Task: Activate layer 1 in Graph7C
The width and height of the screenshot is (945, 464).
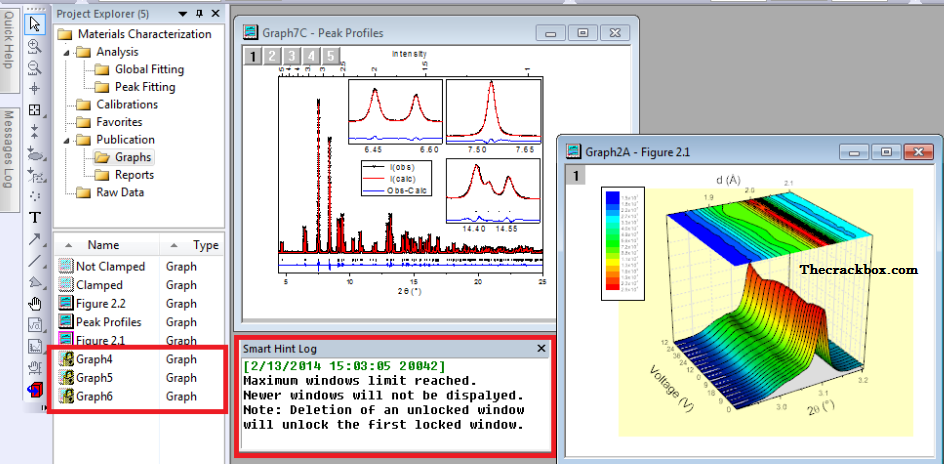Action: [253, 57]
